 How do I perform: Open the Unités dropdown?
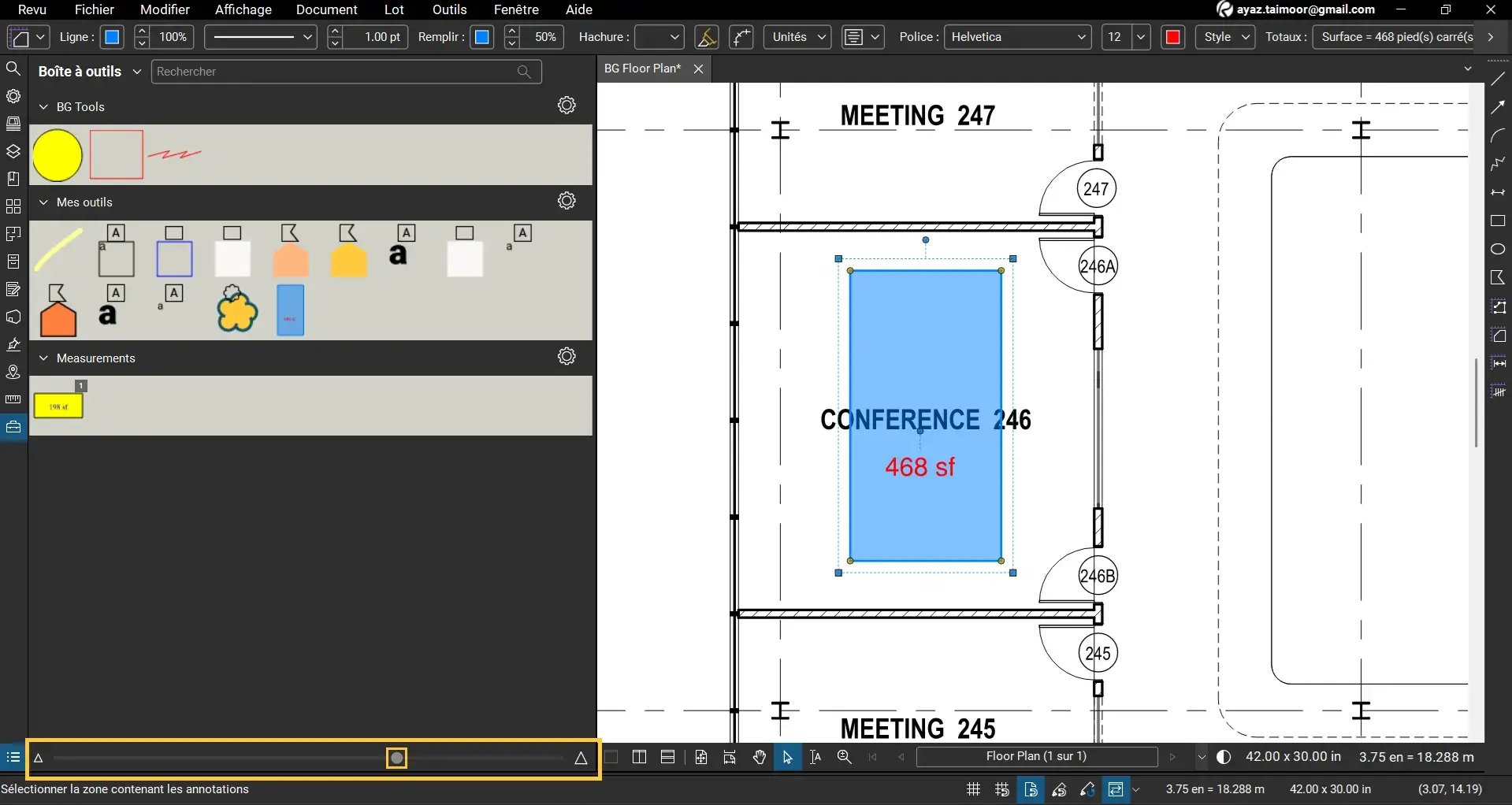coord(797,37)
